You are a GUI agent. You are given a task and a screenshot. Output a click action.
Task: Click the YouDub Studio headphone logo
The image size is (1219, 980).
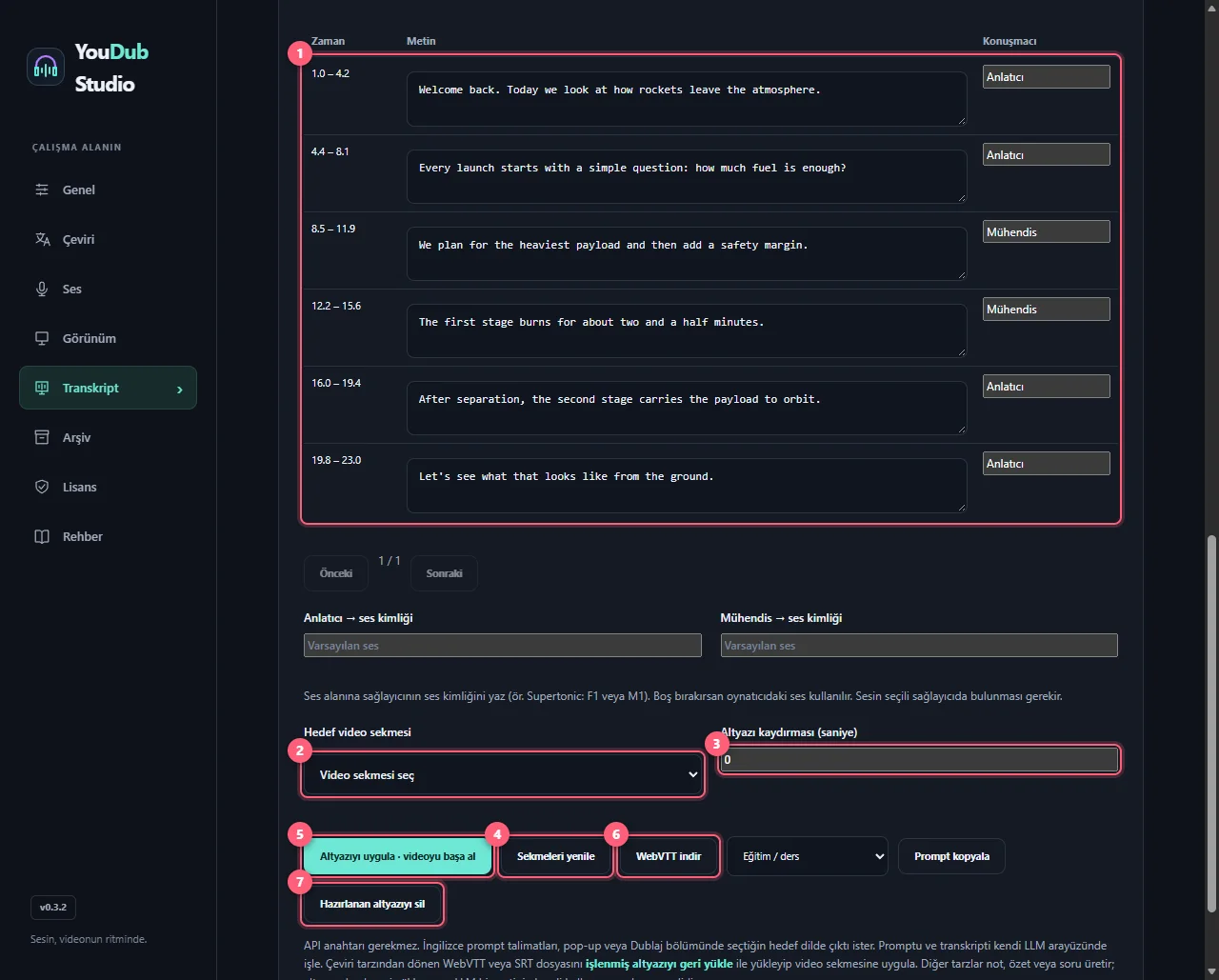46,67
